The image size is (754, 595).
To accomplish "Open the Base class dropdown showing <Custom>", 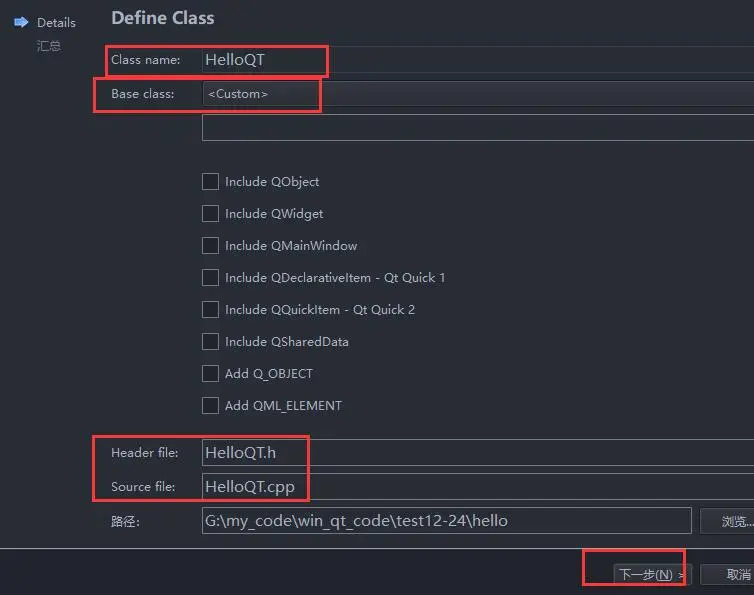I will [476, 94].
